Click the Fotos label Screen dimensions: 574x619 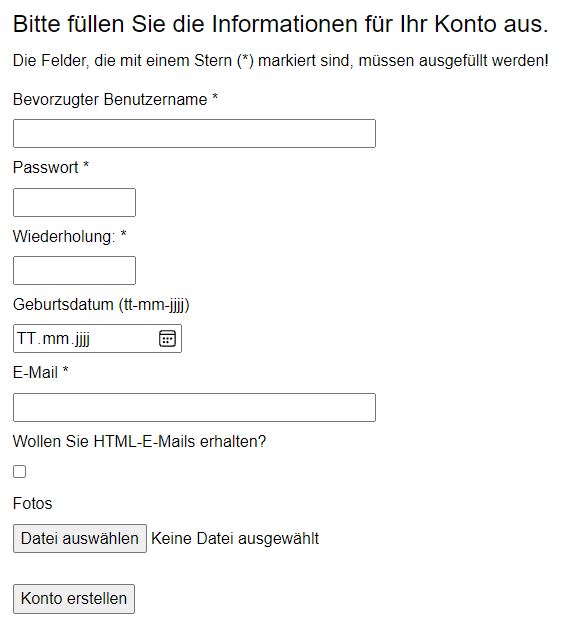click(x=32, y=504)
